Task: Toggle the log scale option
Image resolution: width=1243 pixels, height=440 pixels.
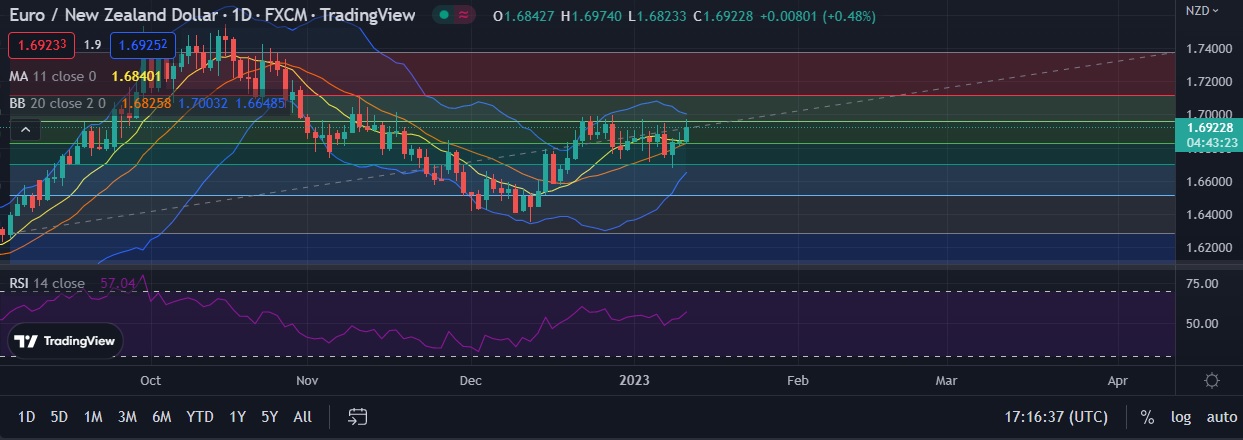Action: coord(1181,416)
